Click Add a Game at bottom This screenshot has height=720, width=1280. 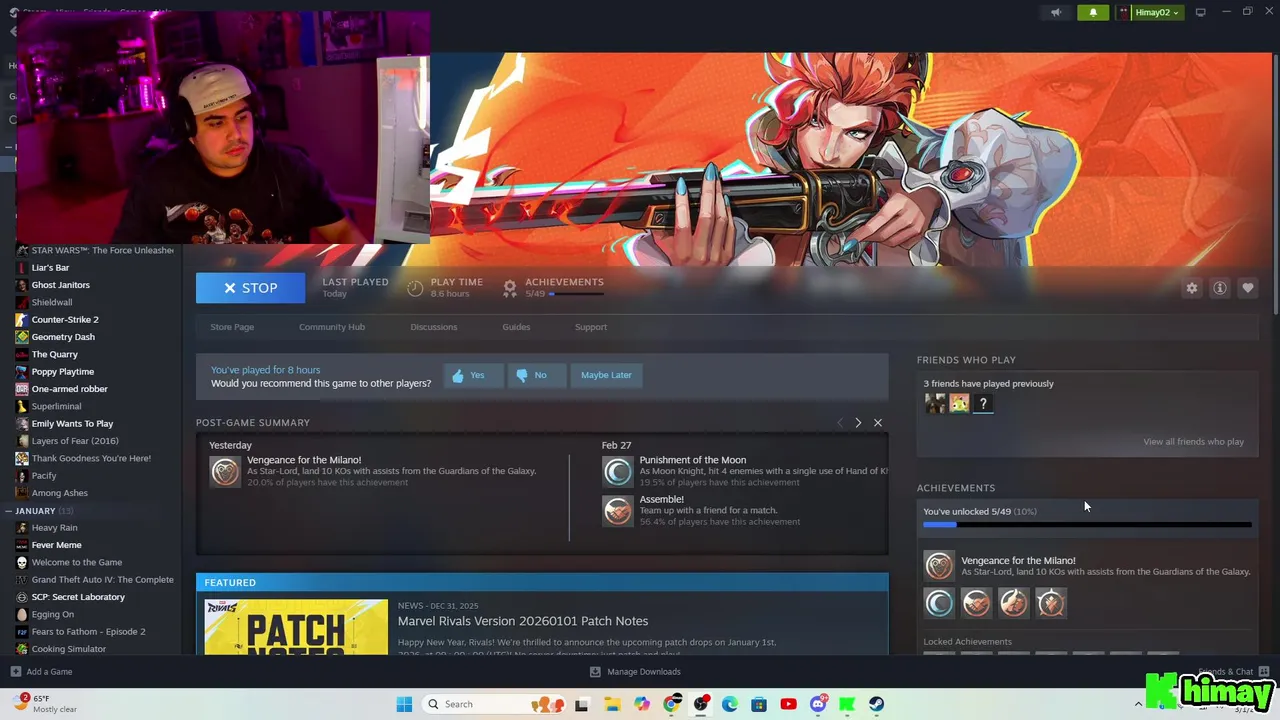41,672
